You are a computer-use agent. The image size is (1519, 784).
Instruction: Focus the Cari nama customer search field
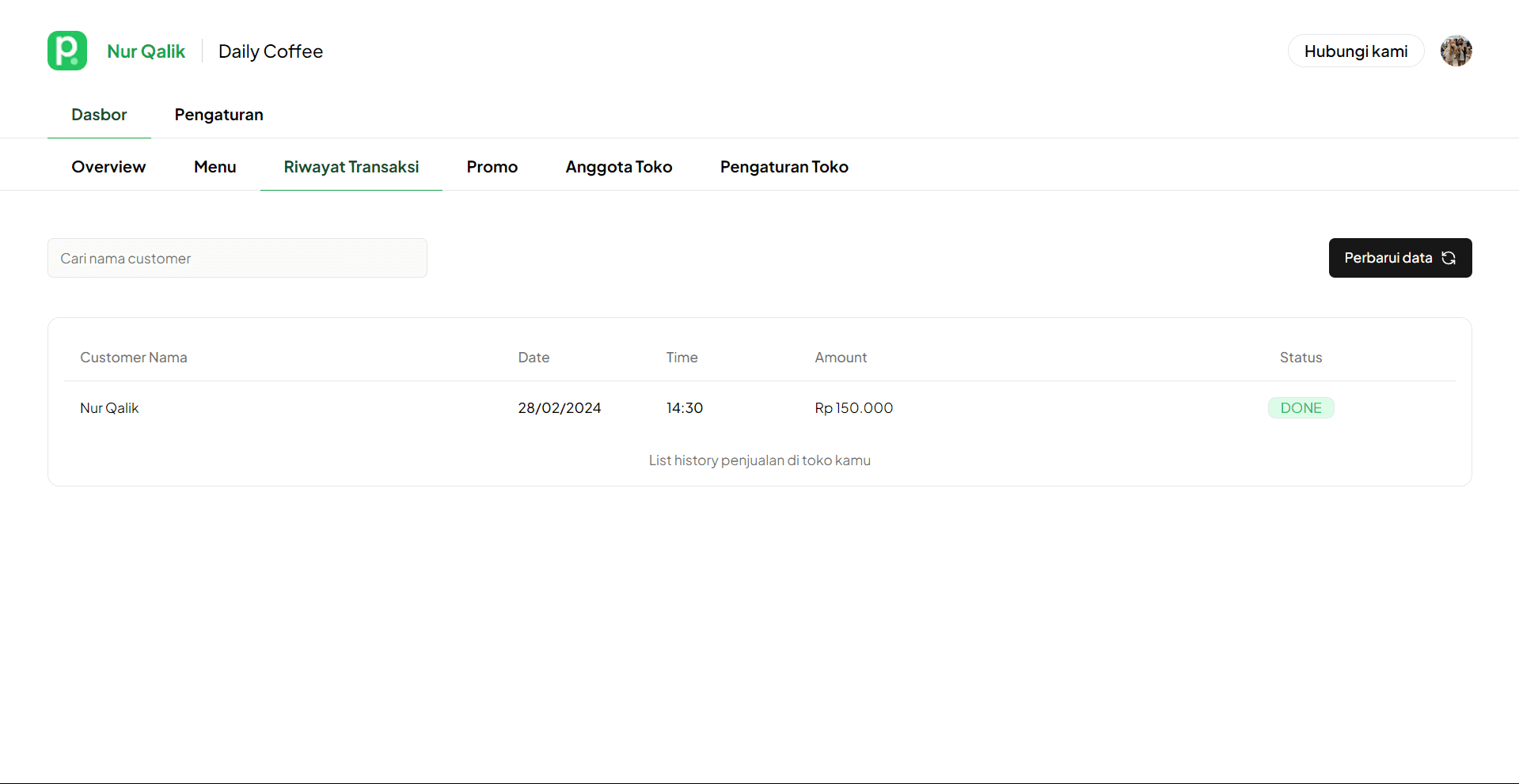click(237, 258)
